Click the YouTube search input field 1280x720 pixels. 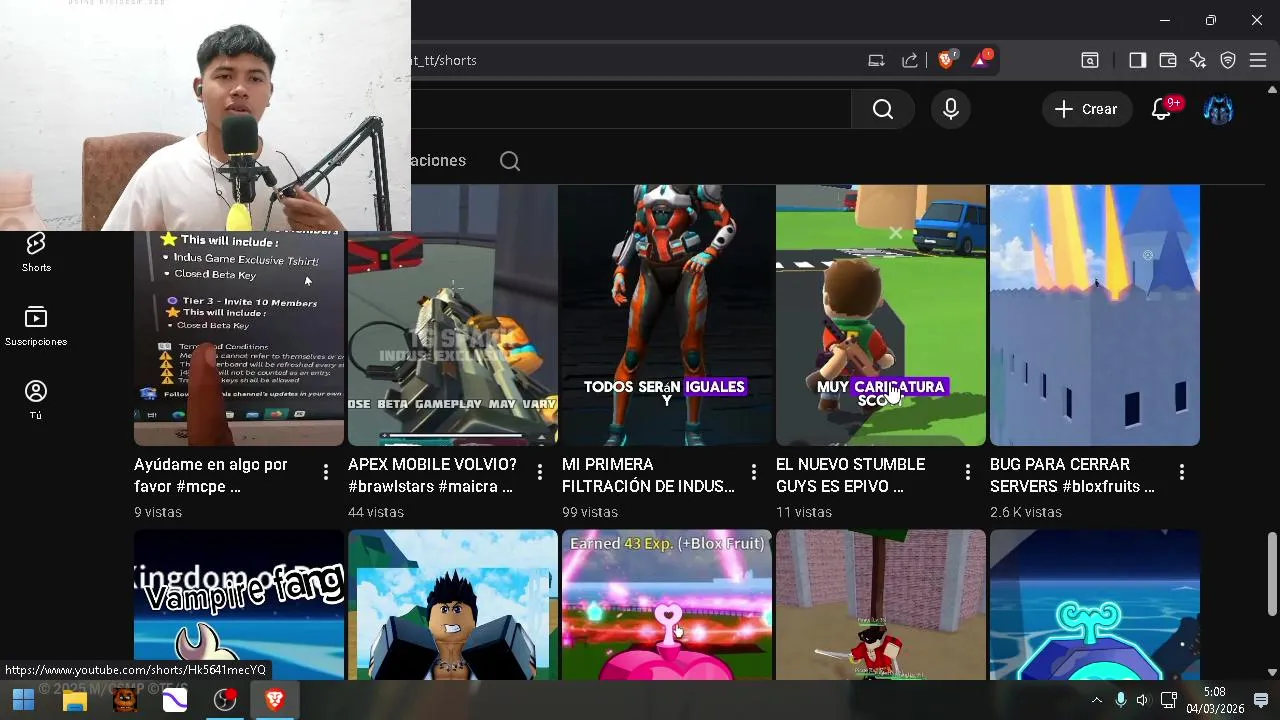click(630, 109)
